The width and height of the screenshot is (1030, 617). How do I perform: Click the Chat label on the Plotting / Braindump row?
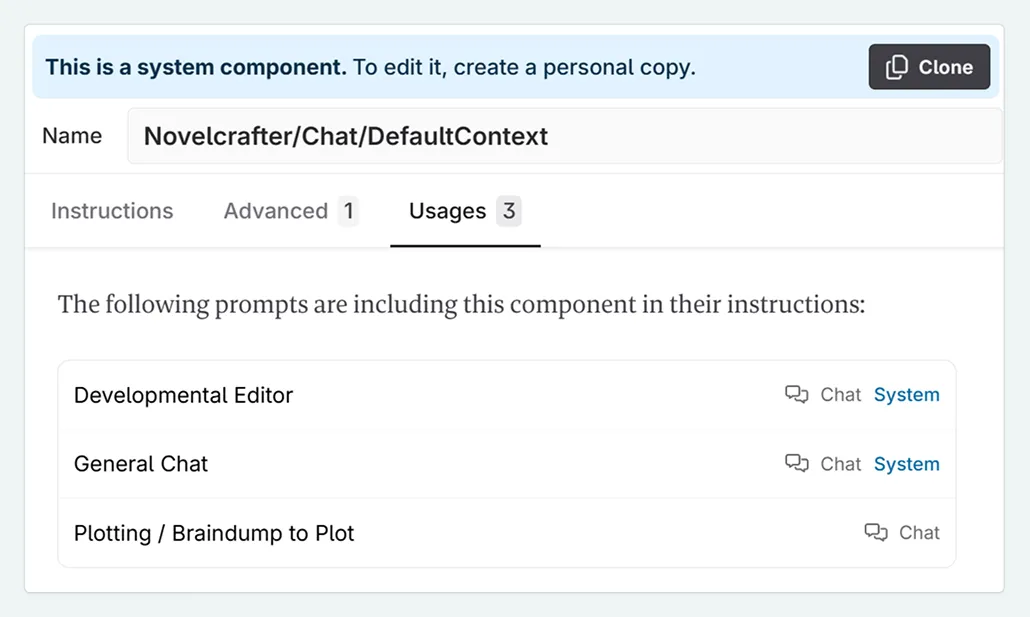tap(920, 533)
